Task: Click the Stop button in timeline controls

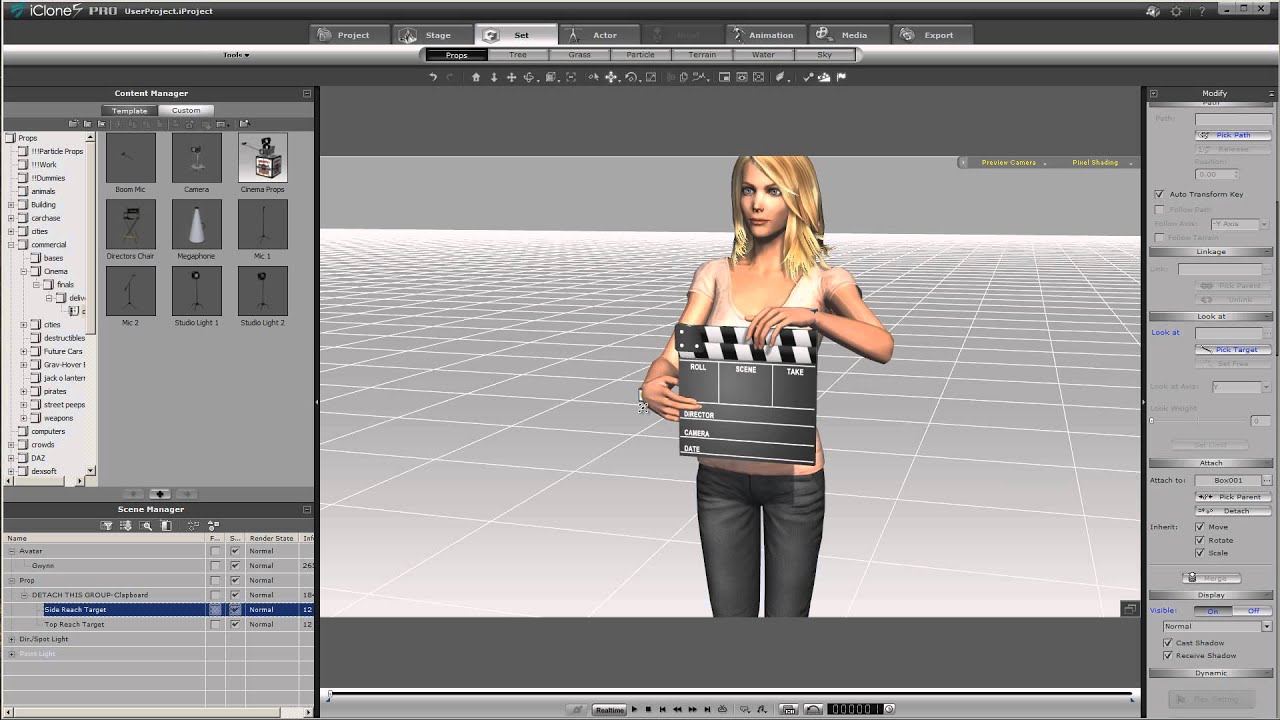Action: 648,709
